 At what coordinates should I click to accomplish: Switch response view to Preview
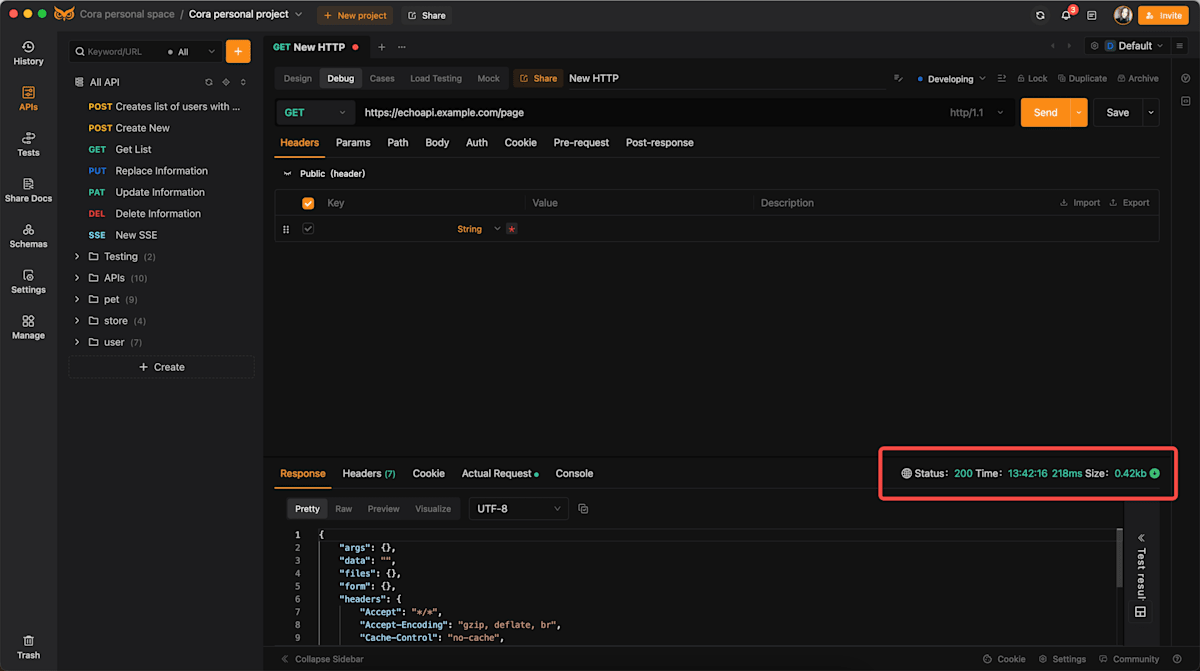pos(383,509)
